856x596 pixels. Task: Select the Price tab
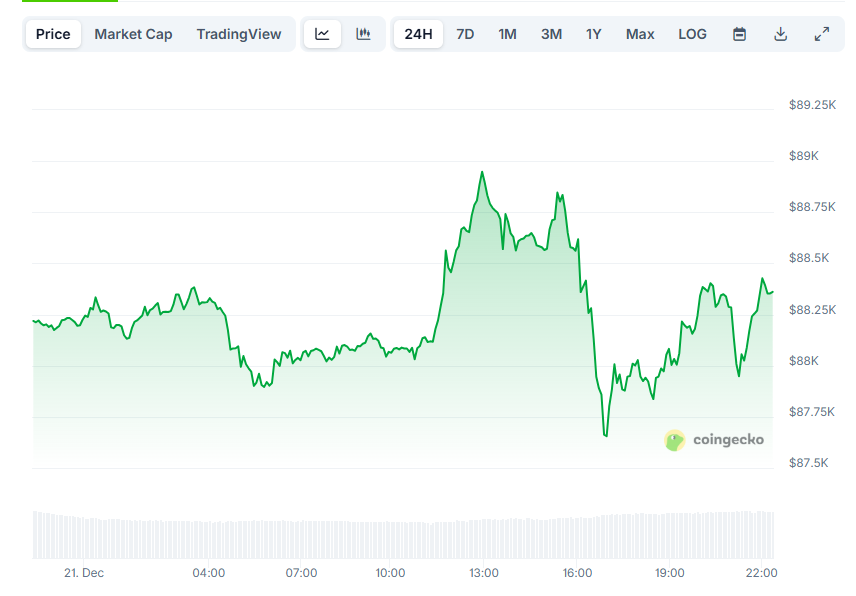53,34
